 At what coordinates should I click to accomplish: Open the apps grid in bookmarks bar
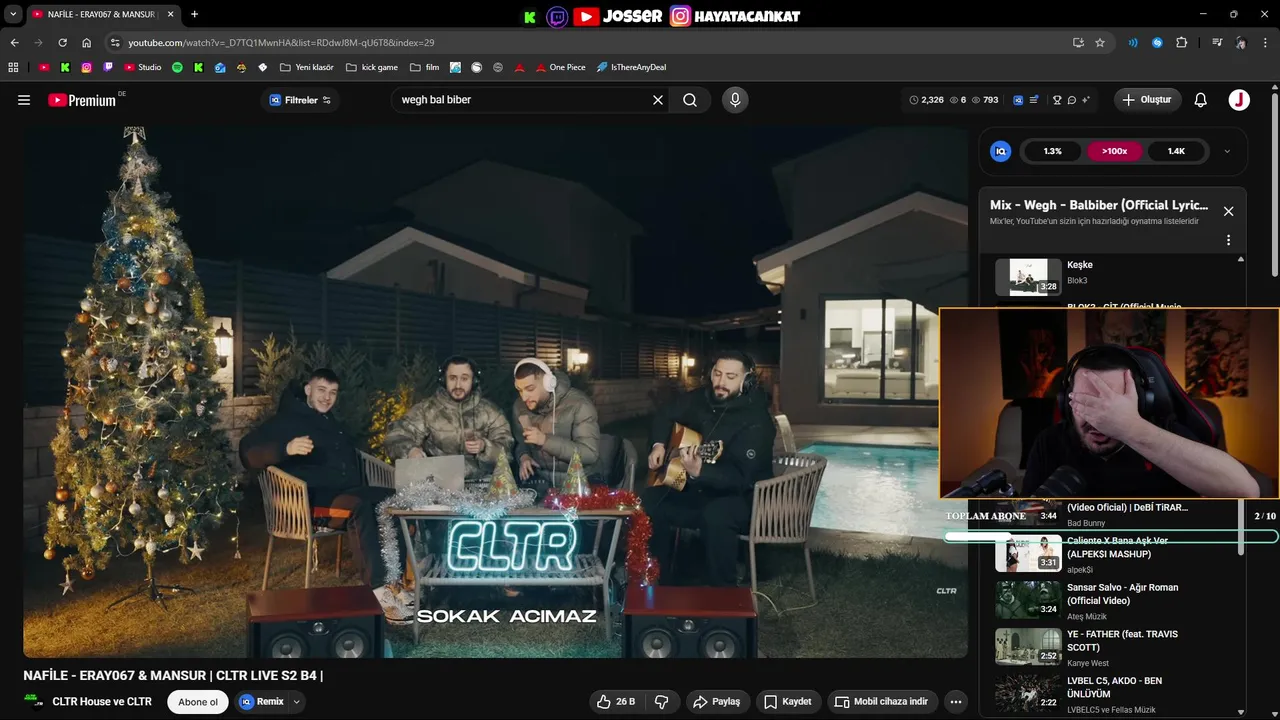pos(13,67)
